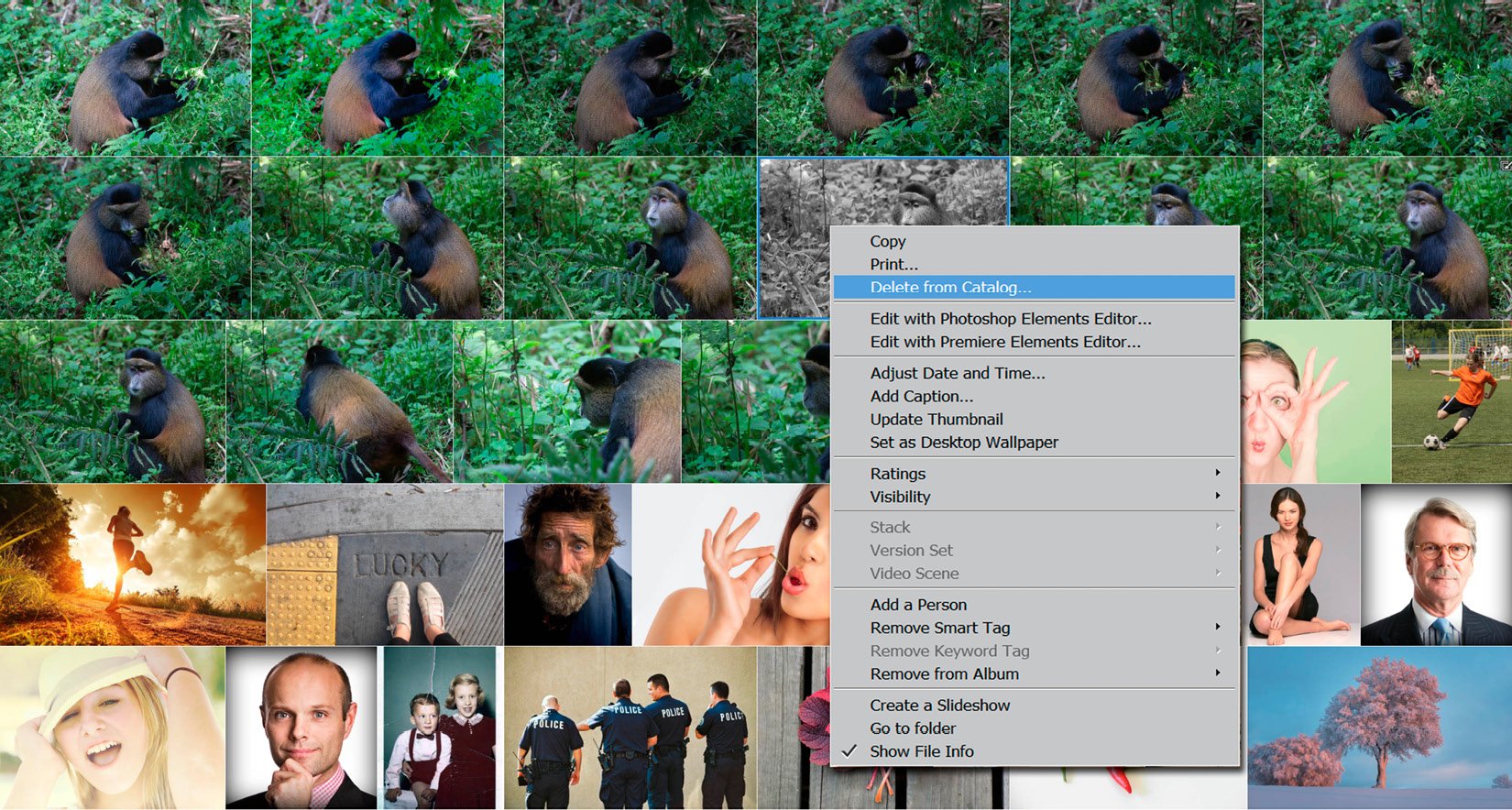The width and height of the screenshot is (1512, 810).
Task: Select the LUCKY pavement photo thumbnail
Action: (x=385, y=564)
